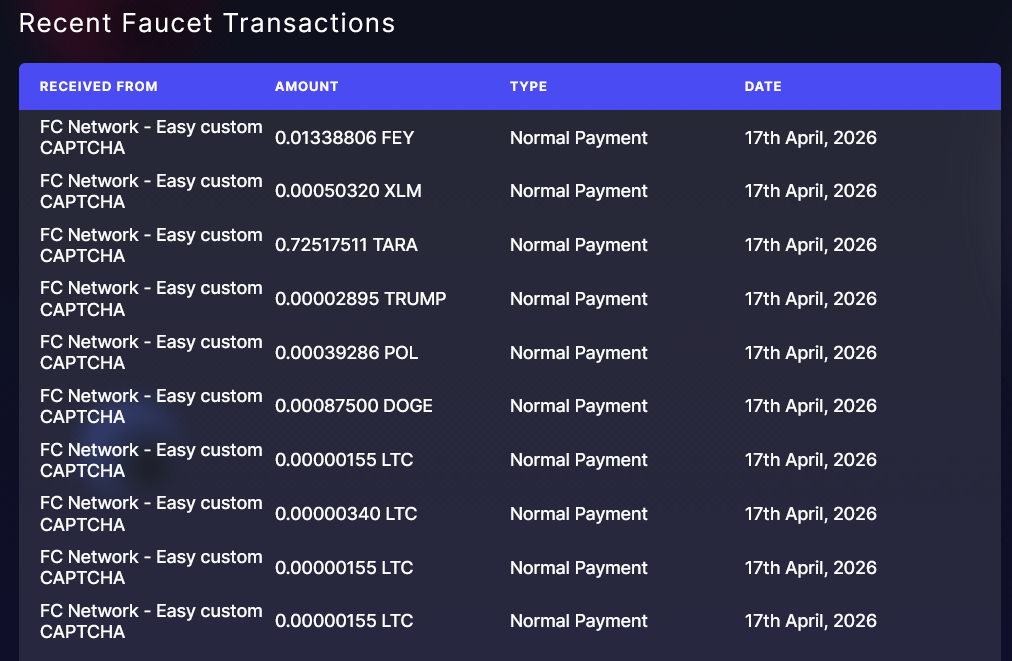The height and width of the screenshot is (661, 1012).
Task: Click the date in the last row
Action: click(811, 621)
